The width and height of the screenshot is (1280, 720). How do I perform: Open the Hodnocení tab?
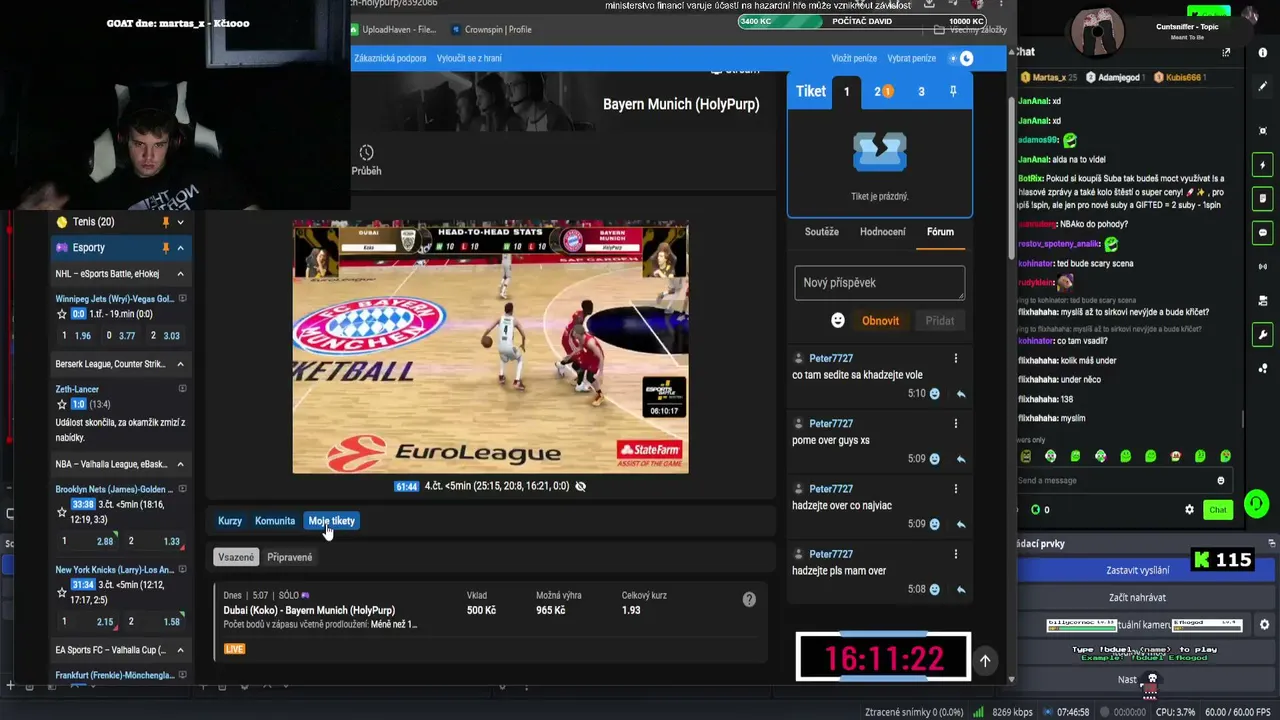coord(883,232)
